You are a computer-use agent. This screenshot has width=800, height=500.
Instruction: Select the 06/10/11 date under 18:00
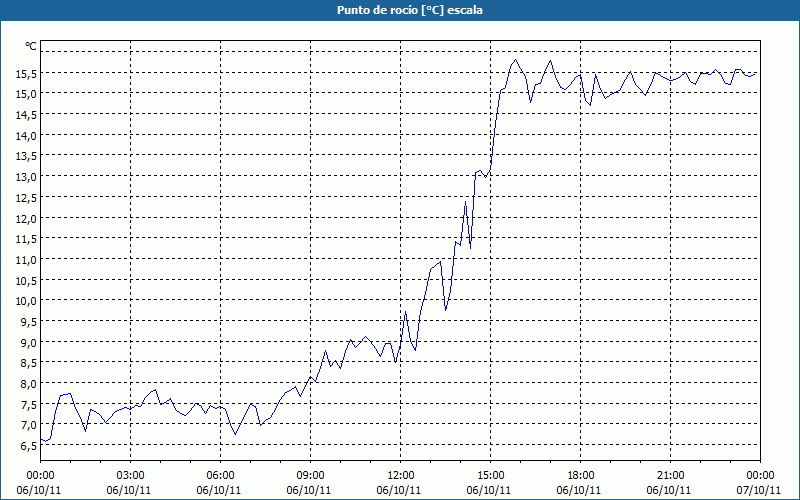click(579, 490)
